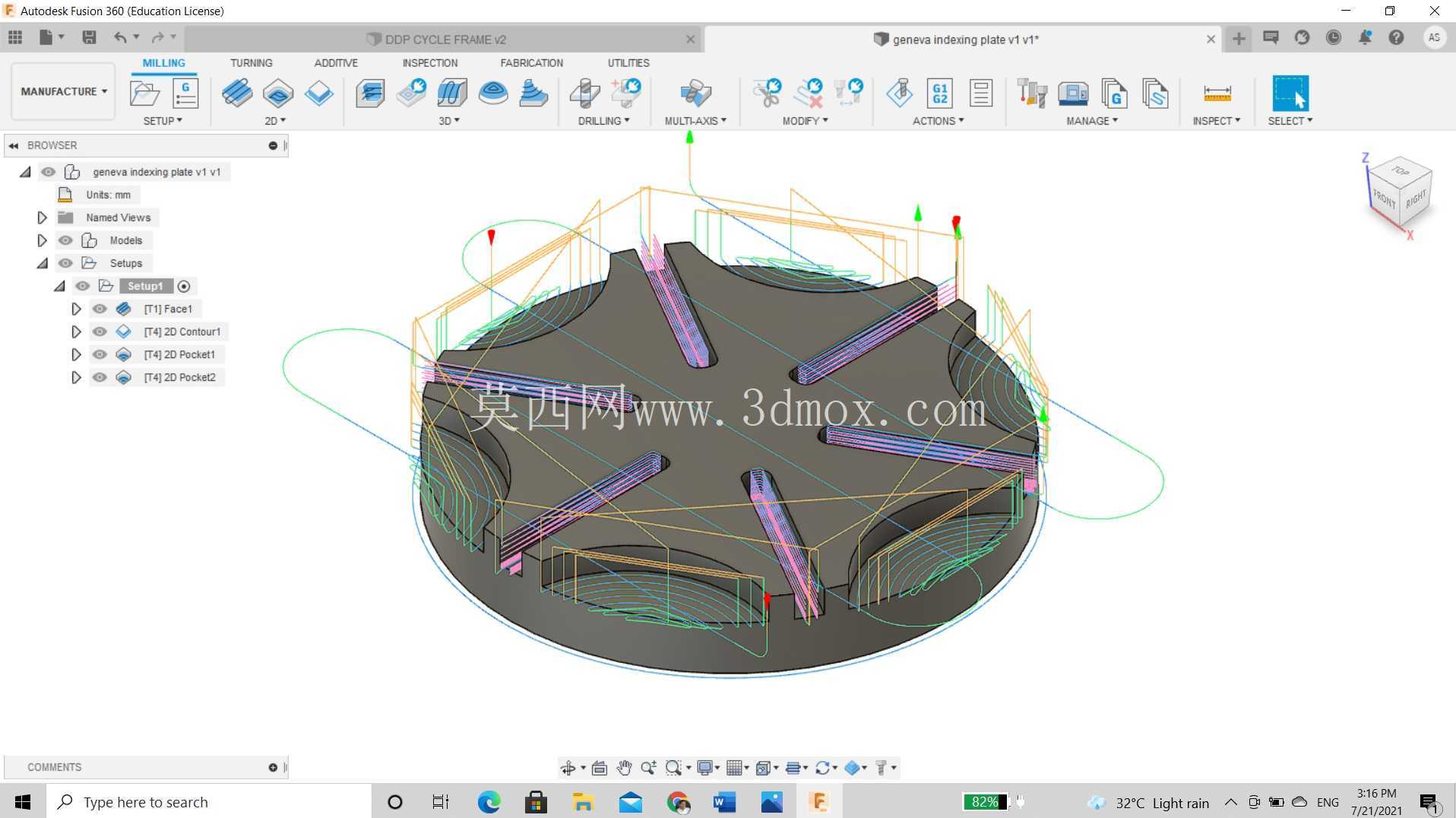
Task: Select the 3D Adaptive Clearing icon
Action: [371, 94]
